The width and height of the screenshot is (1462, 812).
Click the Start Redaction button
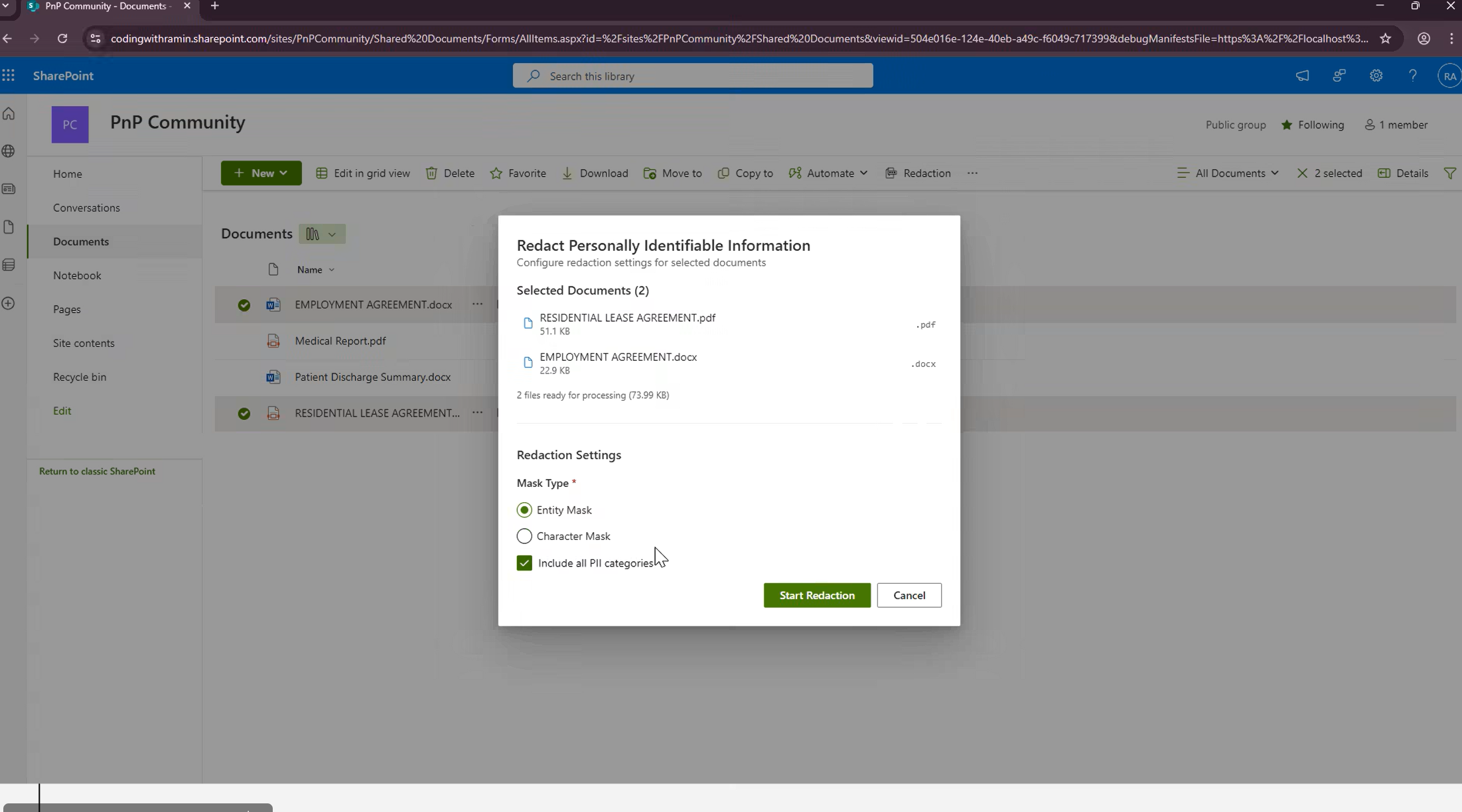816,595
